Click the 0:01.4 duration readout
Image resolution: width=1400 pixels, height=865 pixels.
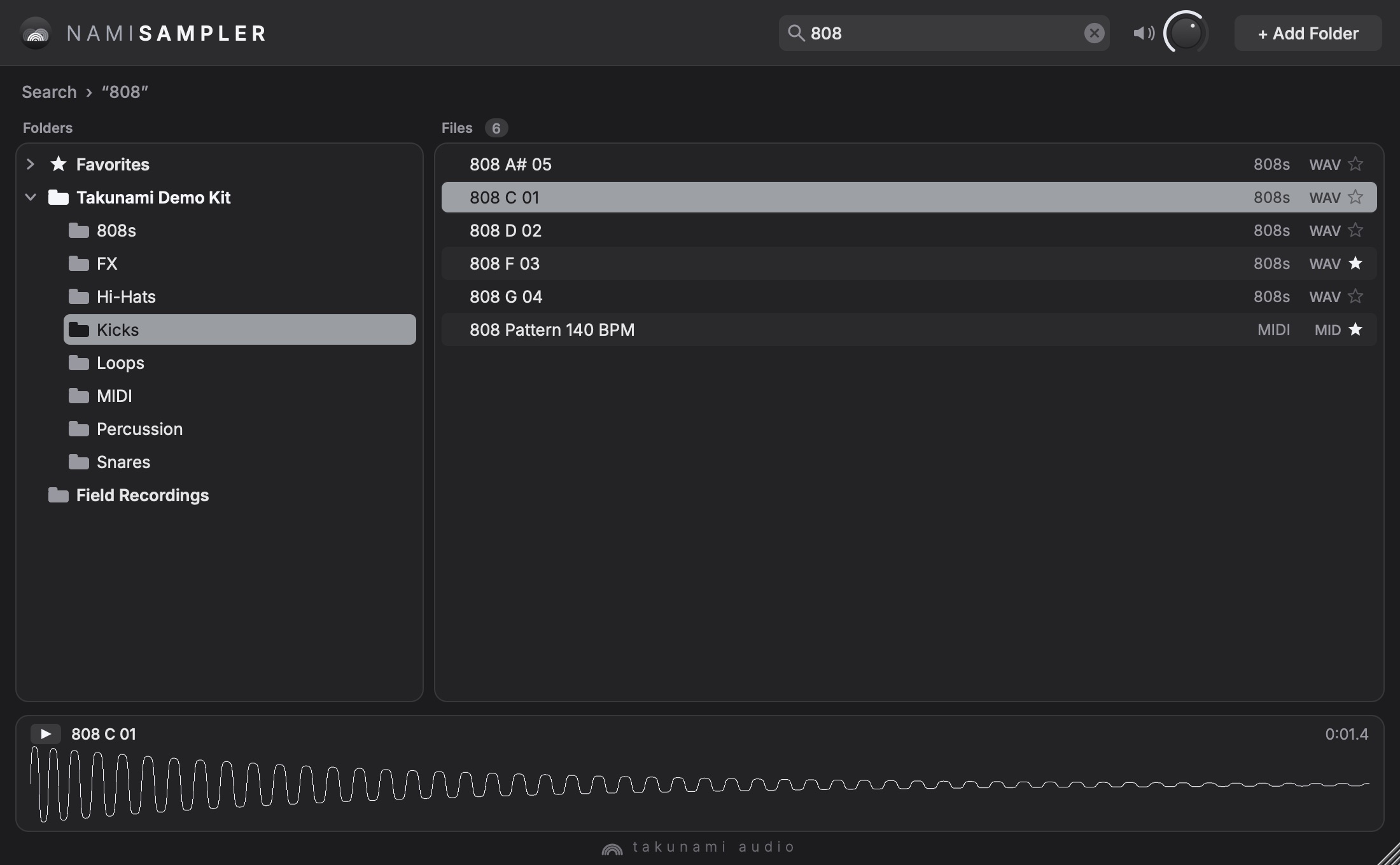coord(1347,734)
